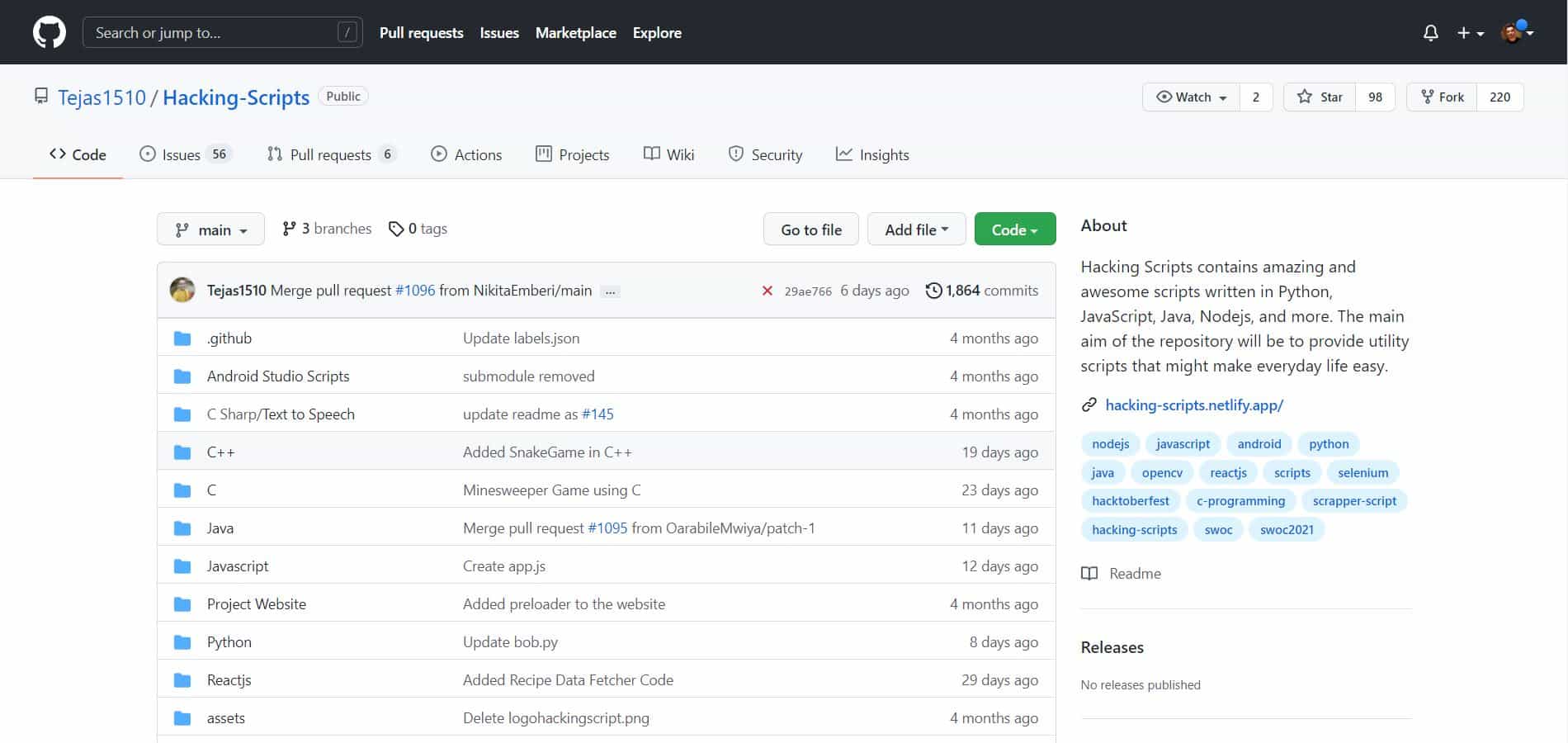Screen dimensions: 1568x743
Task: Open the Python folder icon
Action: coord(182,642)
